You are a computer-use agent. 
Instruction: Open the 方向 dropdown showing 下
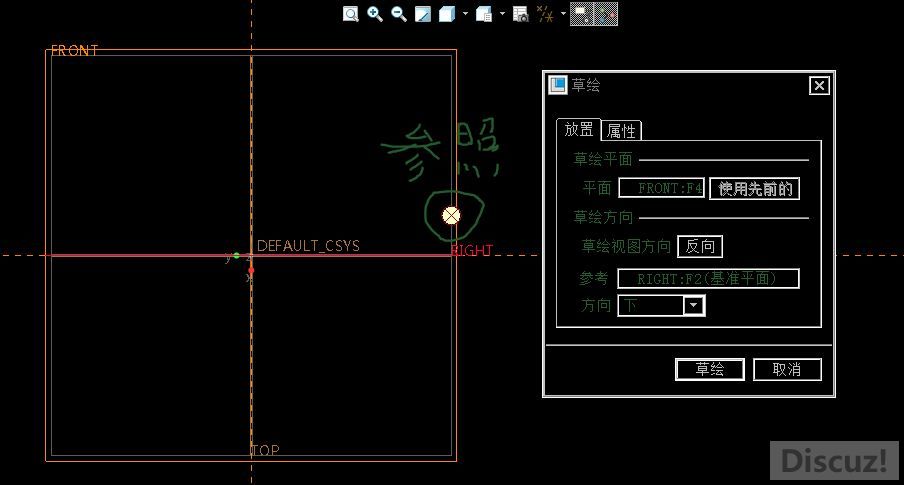pos(661,305)
